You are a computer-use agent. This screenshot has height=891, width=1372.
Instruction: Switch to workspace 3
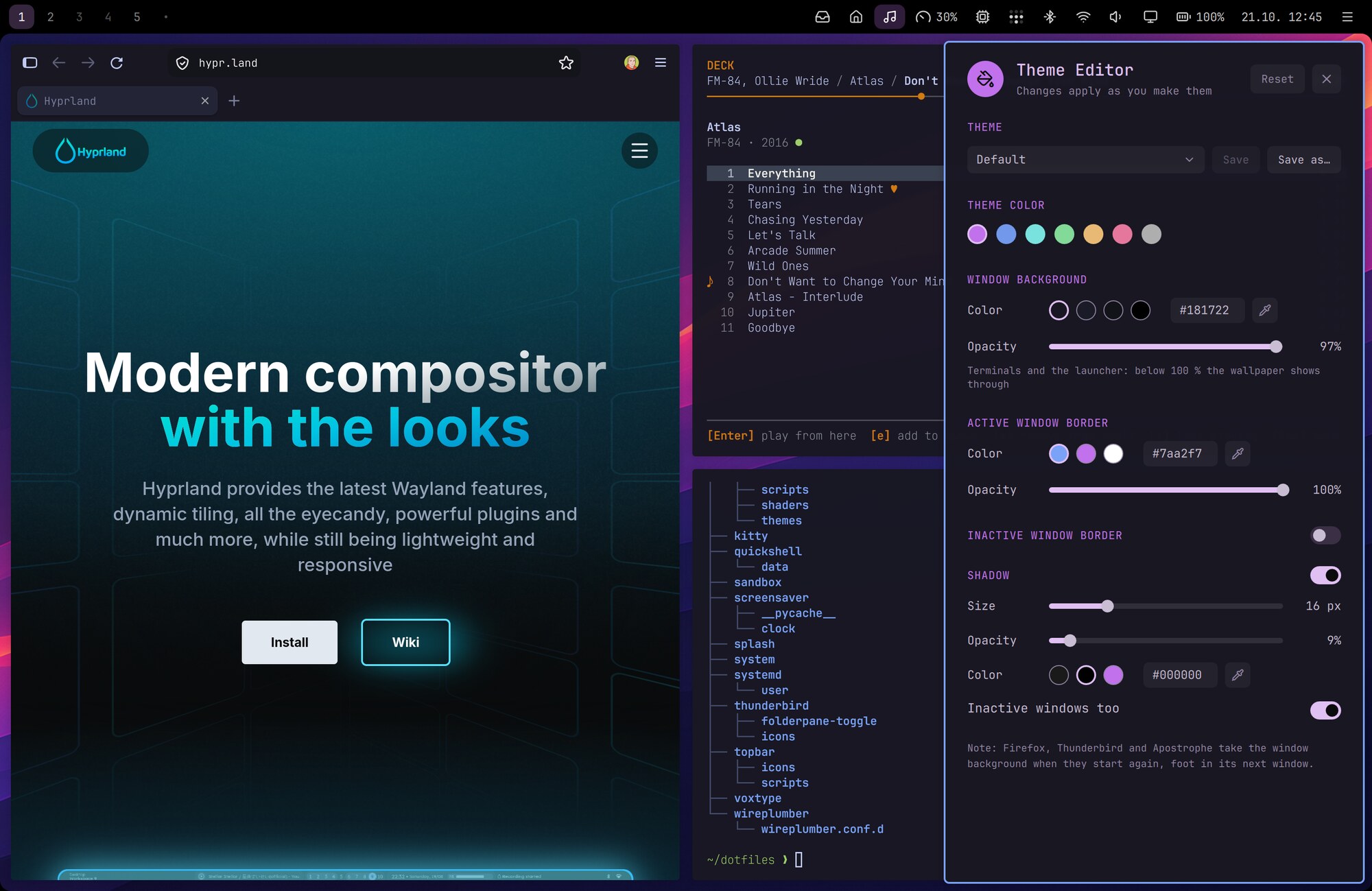coord(80,17)
